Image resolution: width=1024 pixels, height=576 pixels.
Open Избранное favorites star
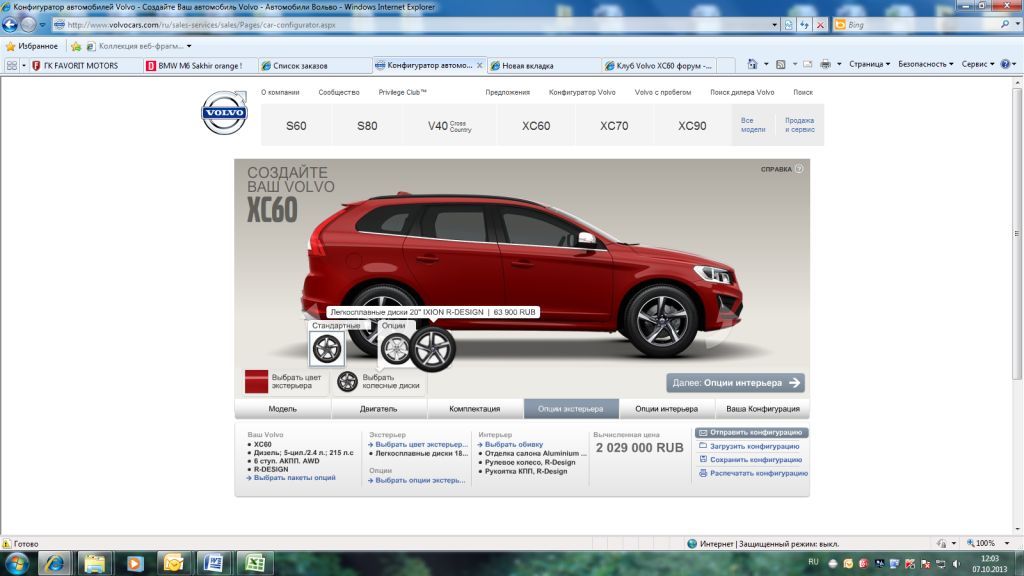[x=32, y=46]
